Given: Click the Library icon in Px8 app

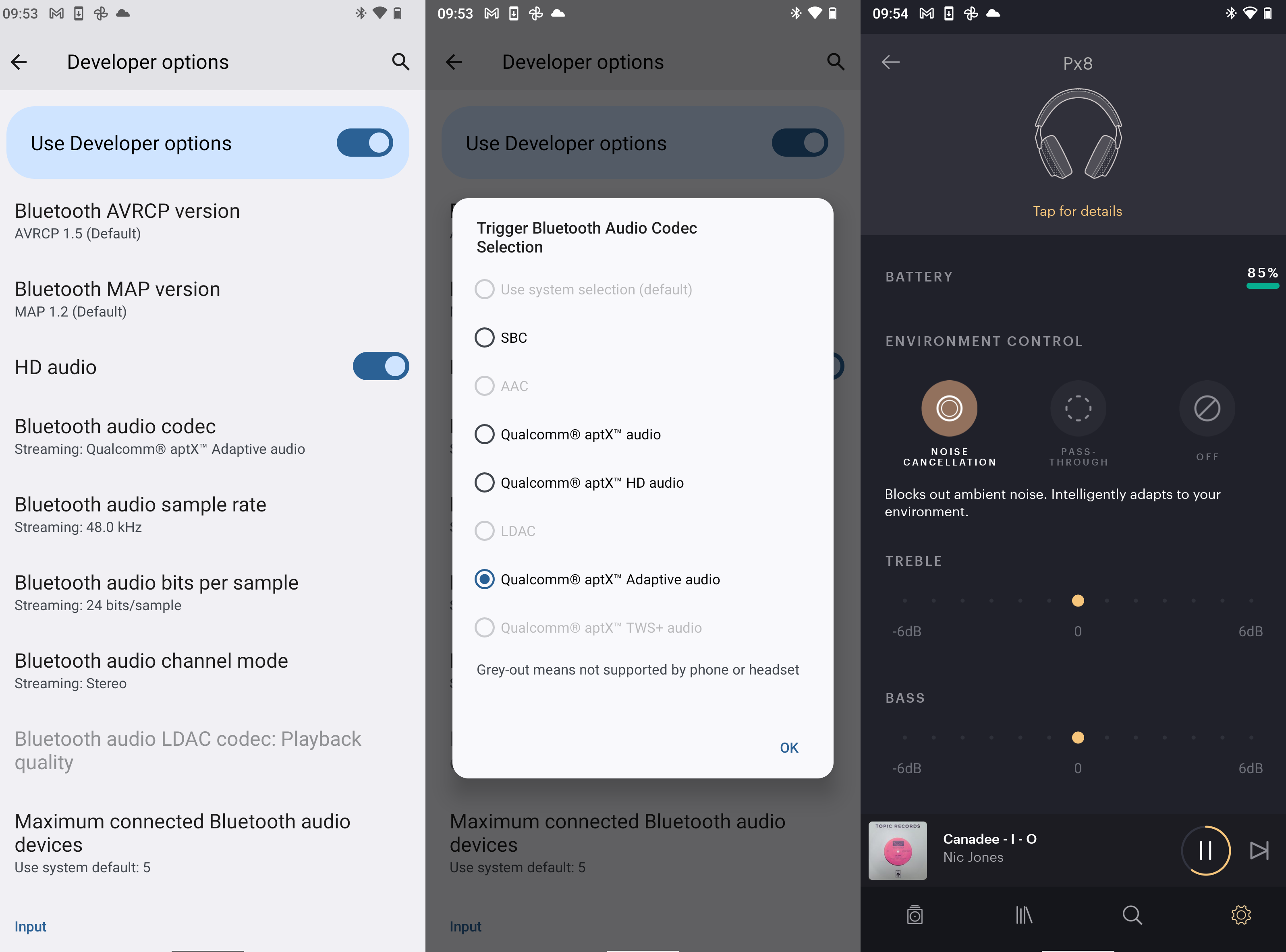Looking at the screenshot, I should point(1025,915).
